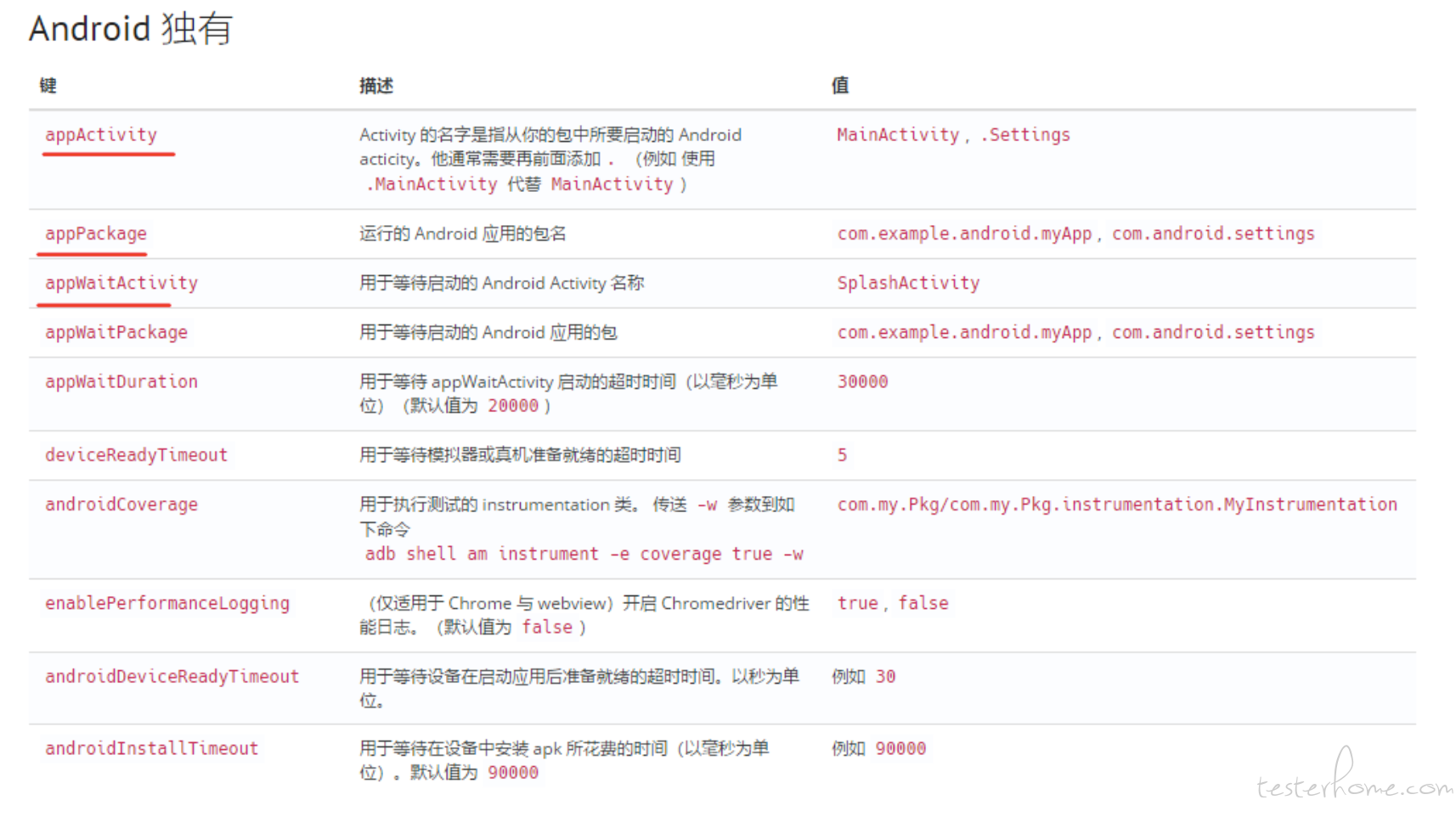The height and width of the screenshot is (817, 1456).
Task: Click the androidCoverage key cell
Action: (x=121, y=504)
